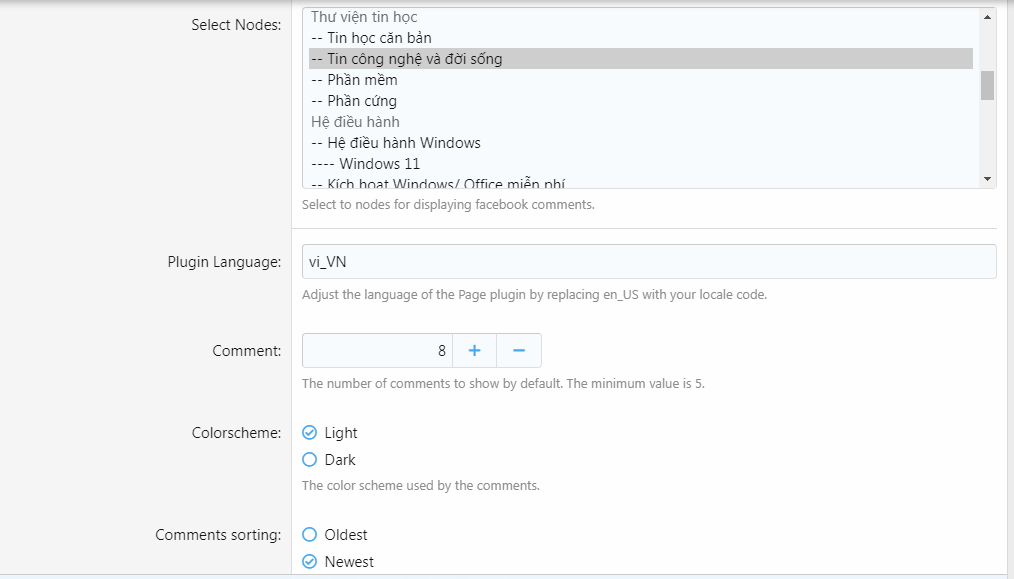Select the Light colorscheme option

310,433
